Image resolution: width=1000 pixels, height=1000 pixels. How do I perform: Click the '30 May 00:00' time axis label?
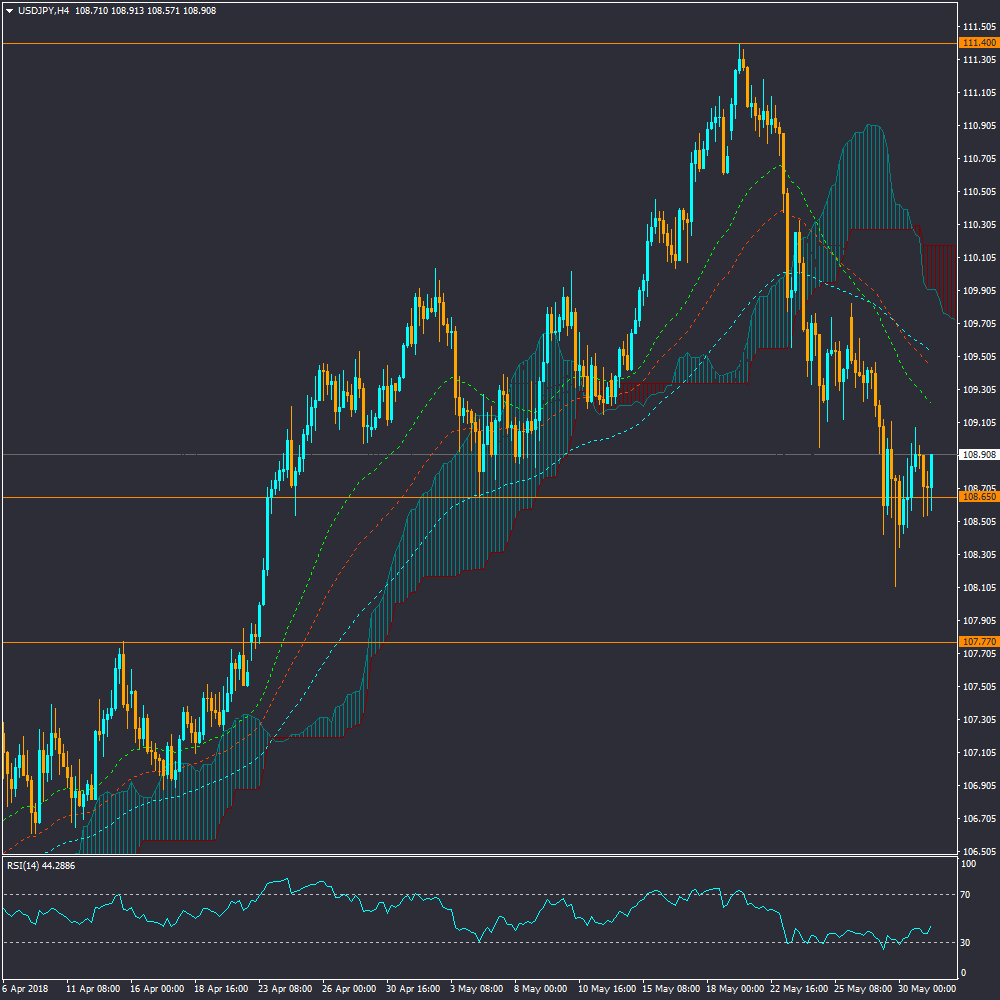tap(926, 987)
